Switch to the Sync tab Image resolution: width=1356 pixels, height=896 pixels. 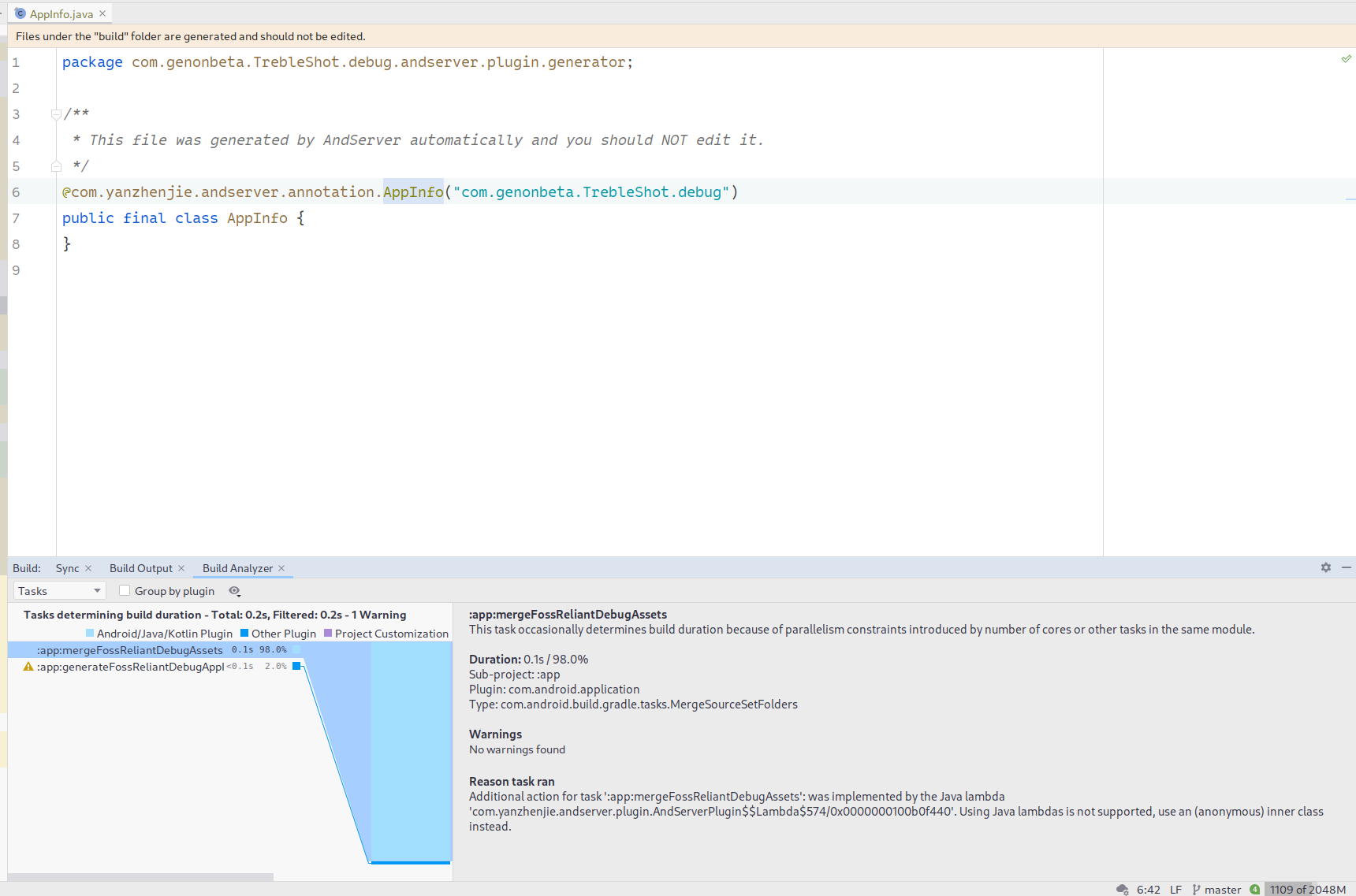pos(66,567)
